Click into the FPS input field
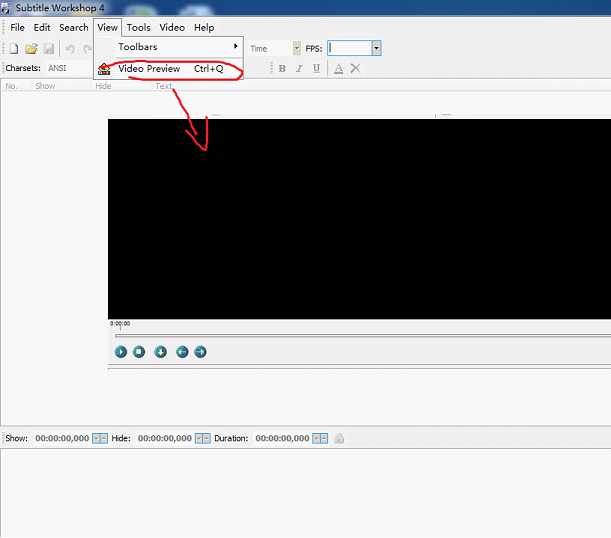The width and height of the screenshot is (611, 538). 350,48
